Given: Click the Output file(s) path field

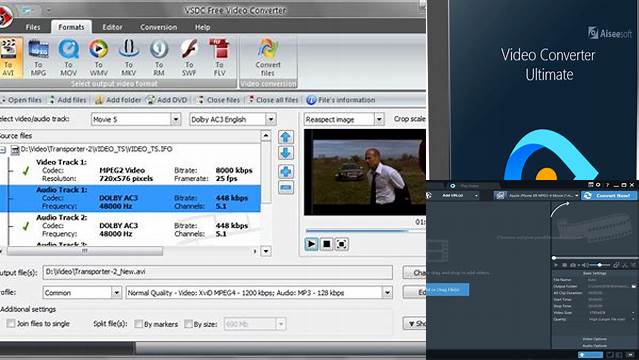Looking at the screenshot, I should pyautogui.click(x=218, y=272).
